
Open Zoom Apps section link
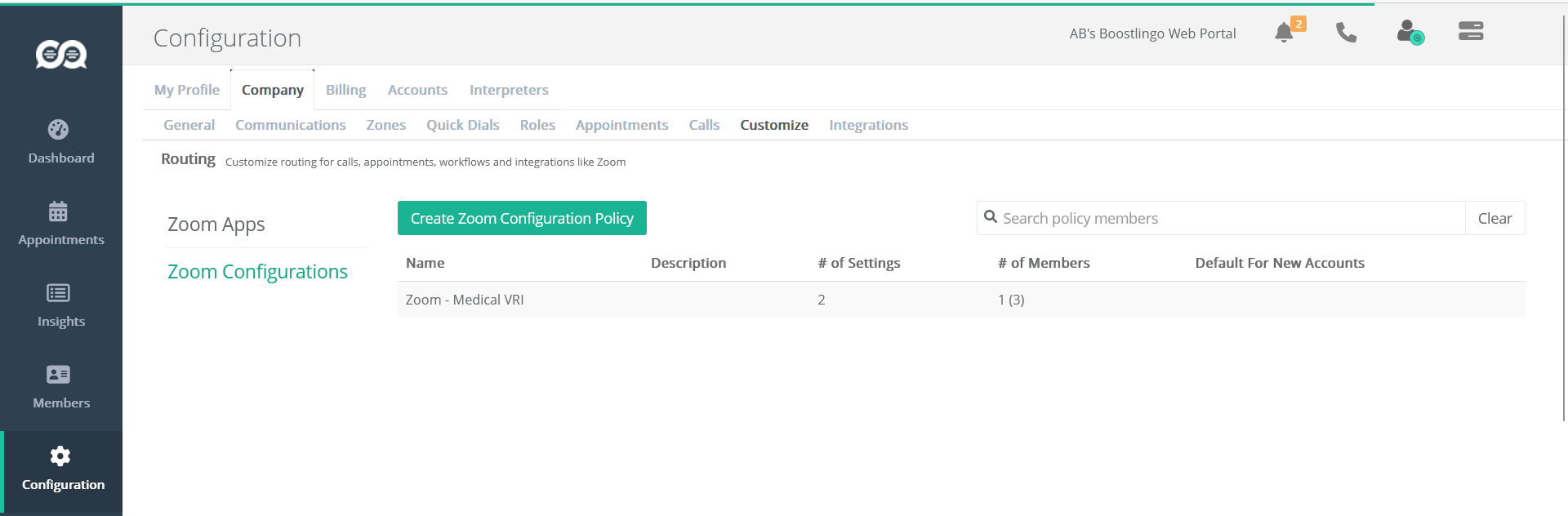(216, 225)
